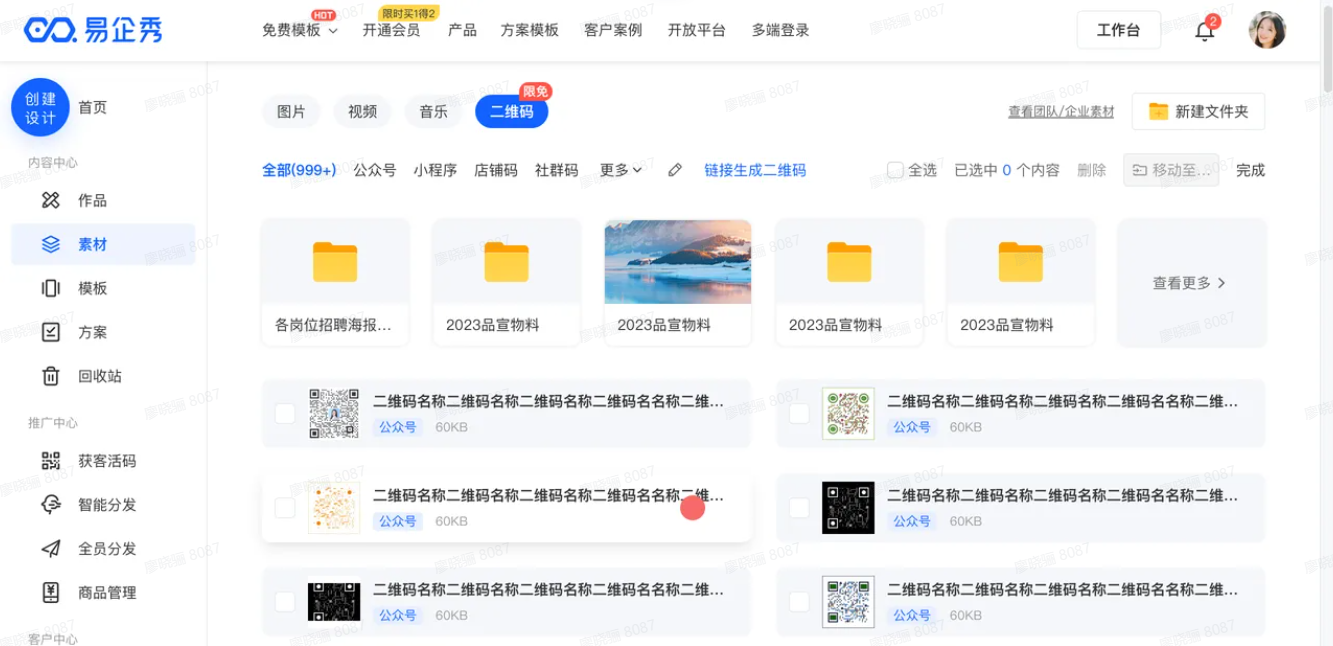Open 开放平台 in top navigation
Screen dimensions: 1333x646
[697, 30]
